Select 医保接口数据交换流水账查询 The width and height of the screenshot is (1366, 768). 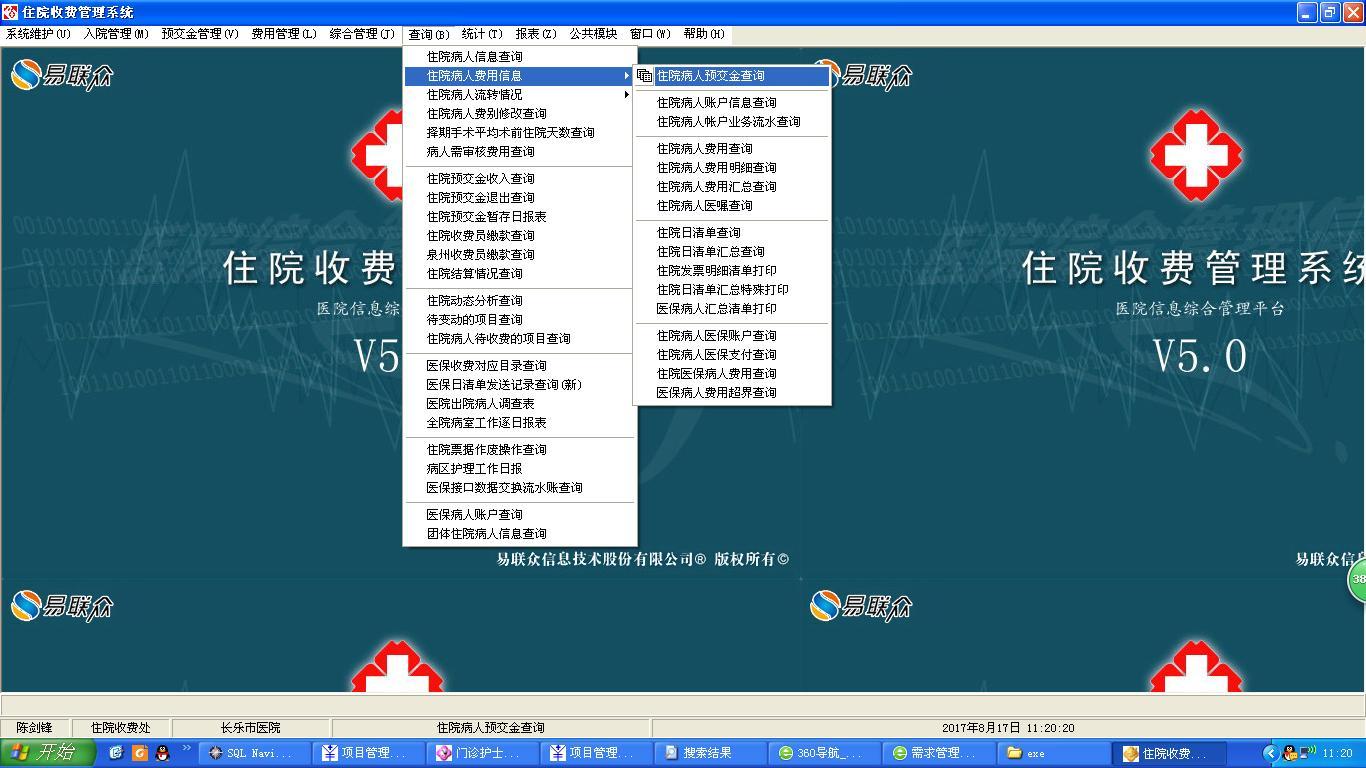tap(518, 488)
